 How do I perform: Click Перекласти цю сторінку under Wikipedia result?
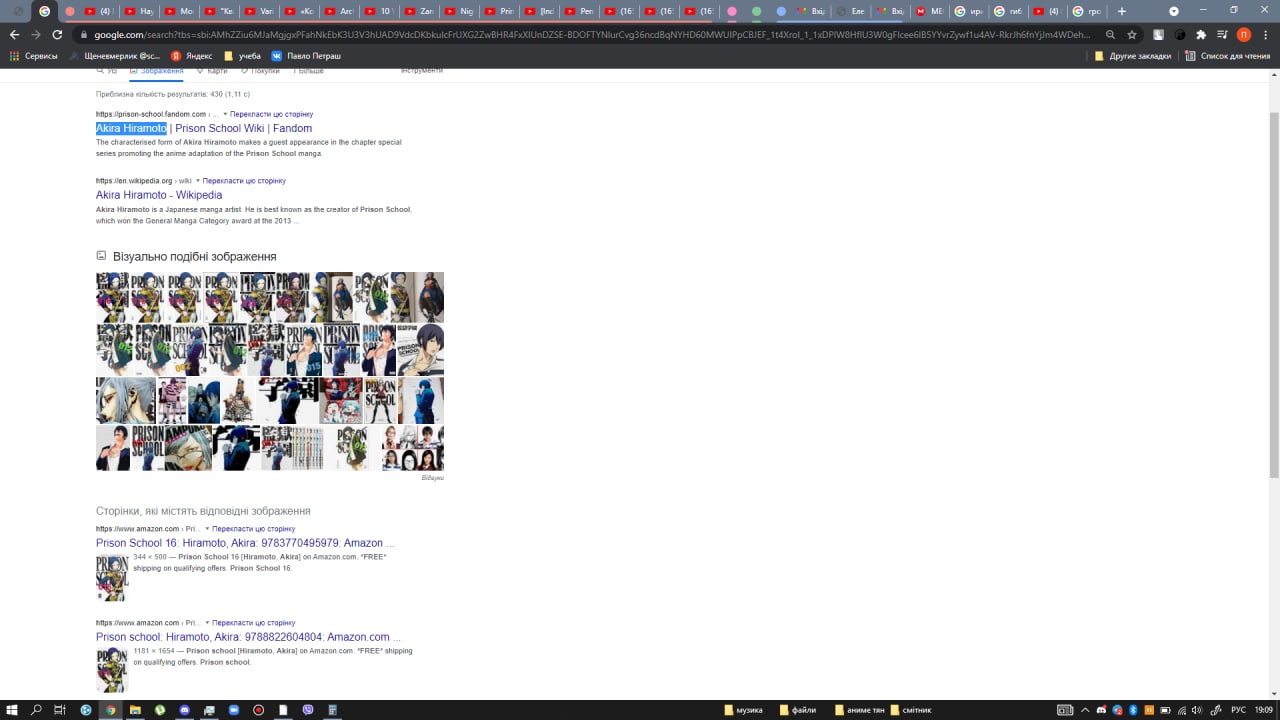pyautogui.click(x=244, y=181)
